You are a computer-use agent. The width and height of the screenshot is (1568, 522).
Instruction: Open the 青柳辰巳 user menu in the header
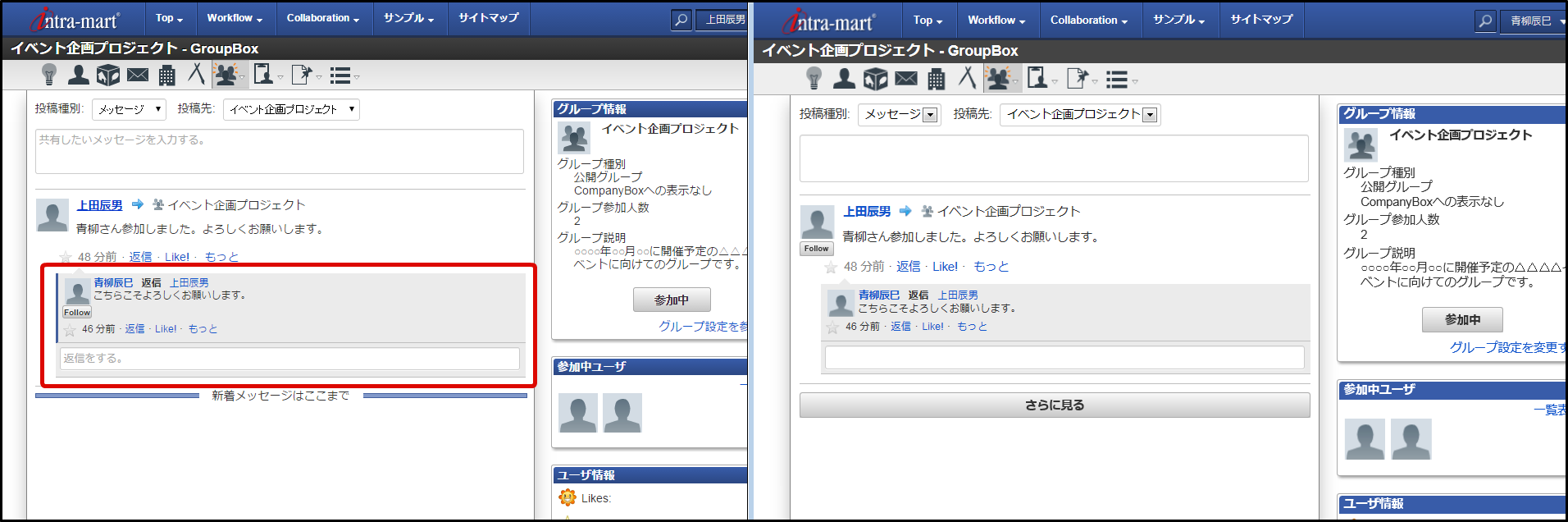(1536, 21)
